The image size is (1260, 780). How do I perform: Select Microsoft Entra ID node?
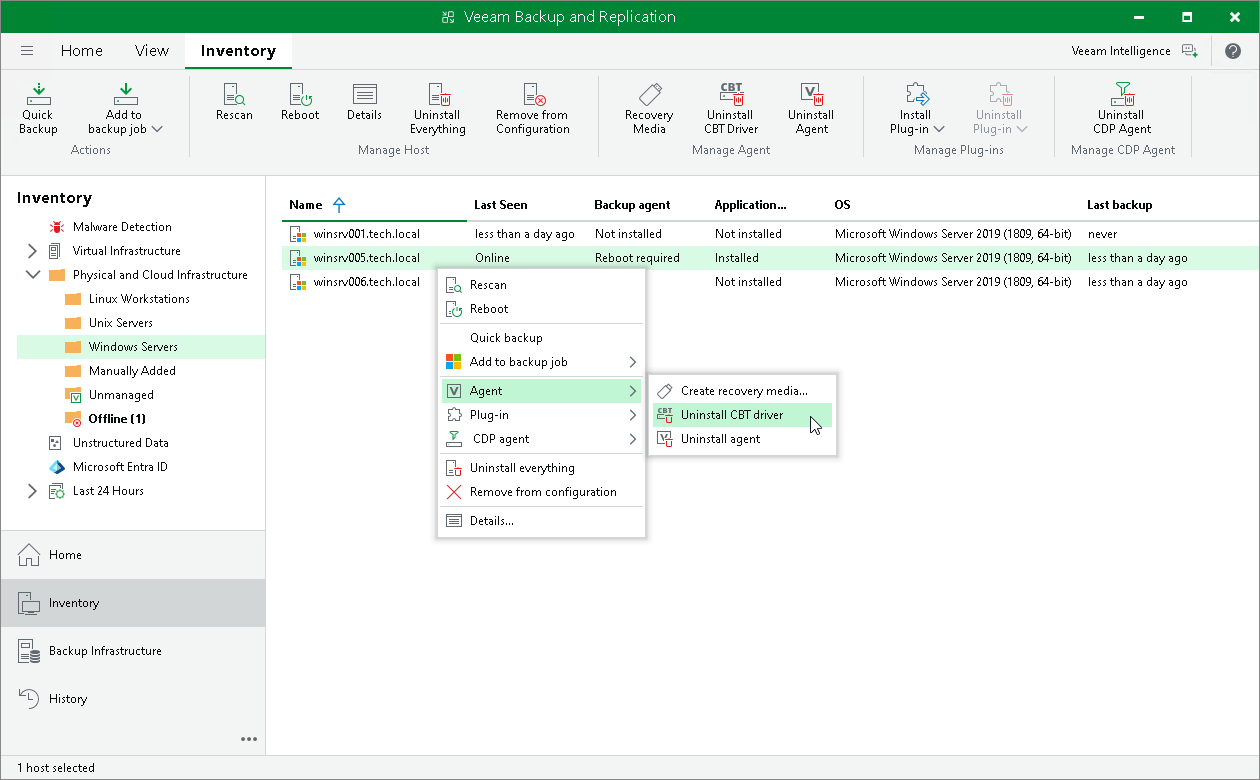point(120,467)
